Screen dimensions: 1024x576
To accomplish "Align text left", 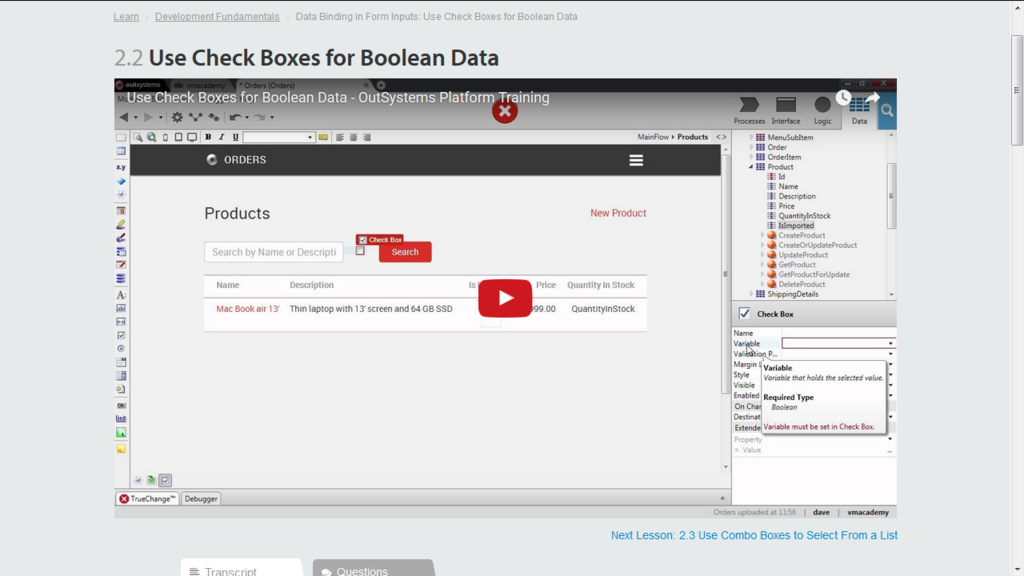I will (x=340, y=137).
